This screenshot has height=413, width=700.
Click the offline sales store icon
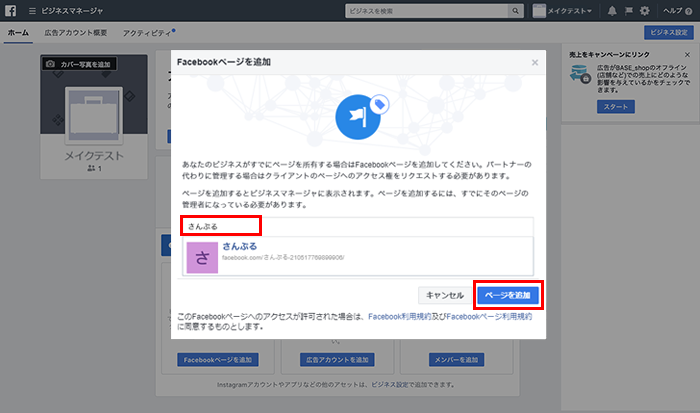[580, 74]
